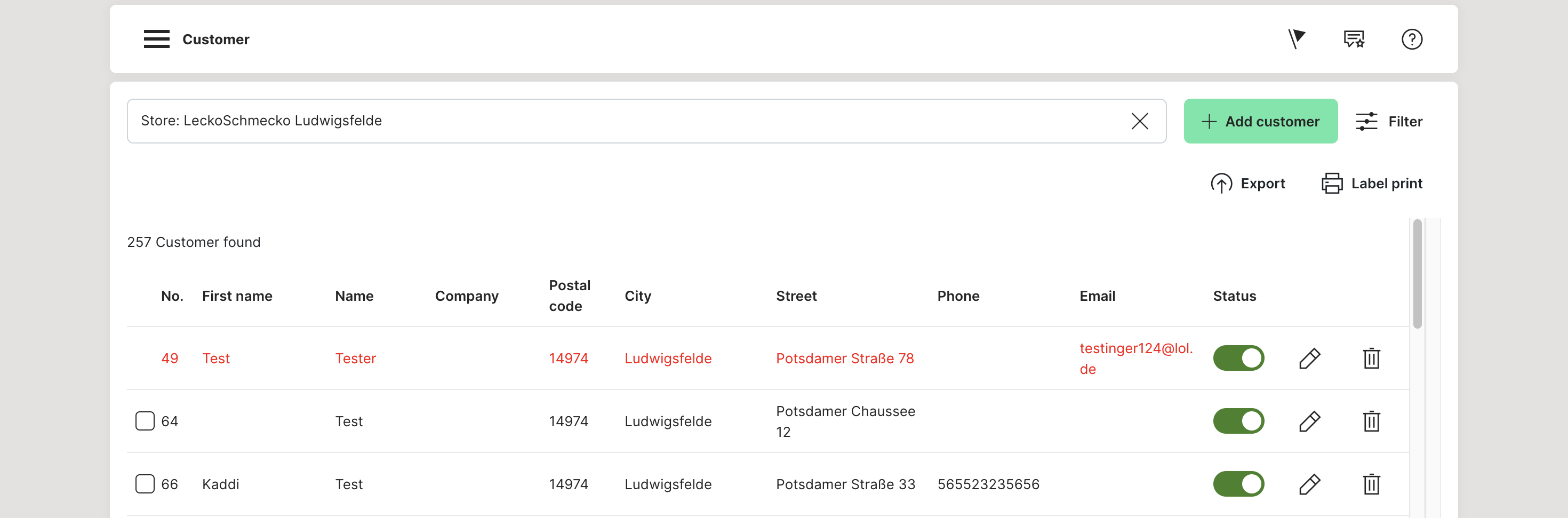Viewport: 1568px width, 518px height.
Task: Edit customer 64 with pencil icon
Action: pyautogui.click(x=1309, y=421)
